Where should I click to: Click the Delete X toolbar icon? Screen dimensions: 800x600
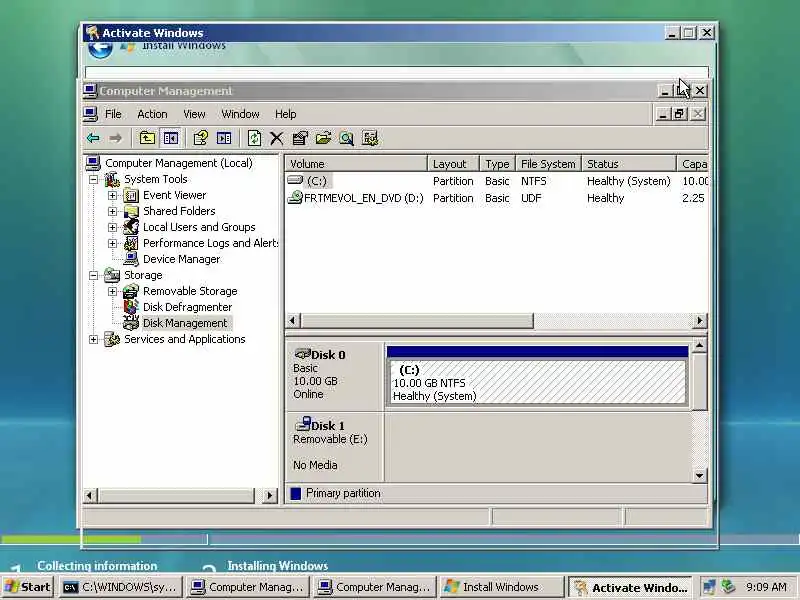click(x=277, y=138)
